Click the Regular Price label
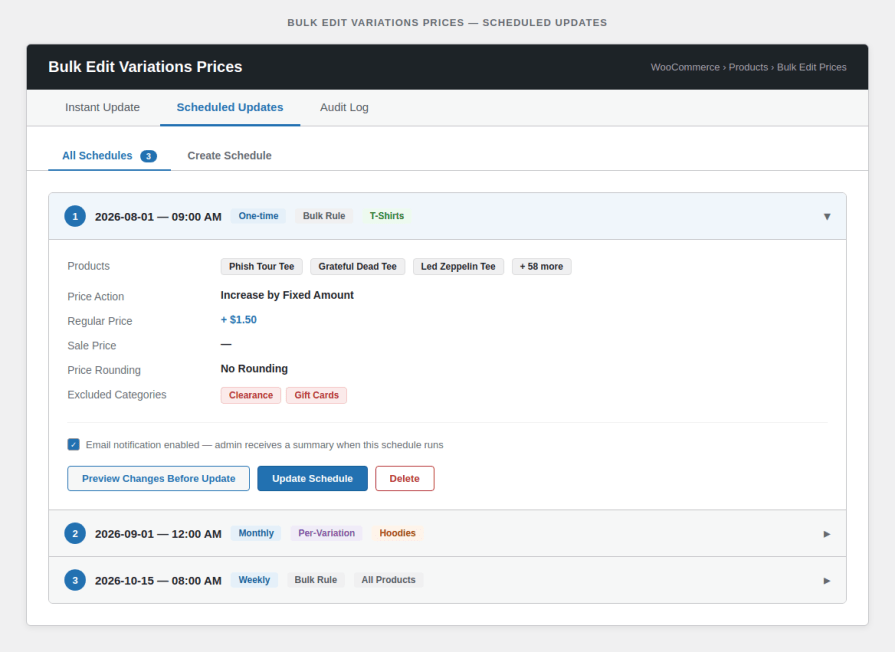The width and height of the screenshot is (895, 652). tap(100, 321)
